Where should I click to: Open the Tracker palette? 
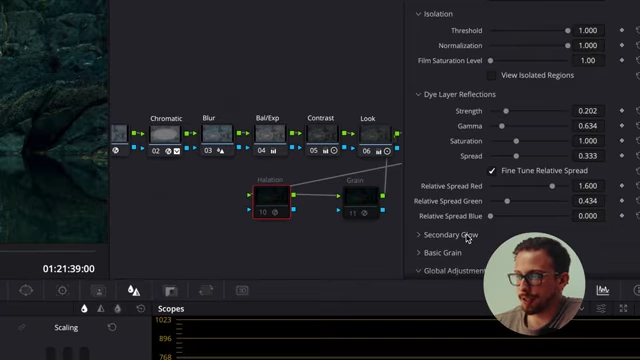click(x=62, y=291)
